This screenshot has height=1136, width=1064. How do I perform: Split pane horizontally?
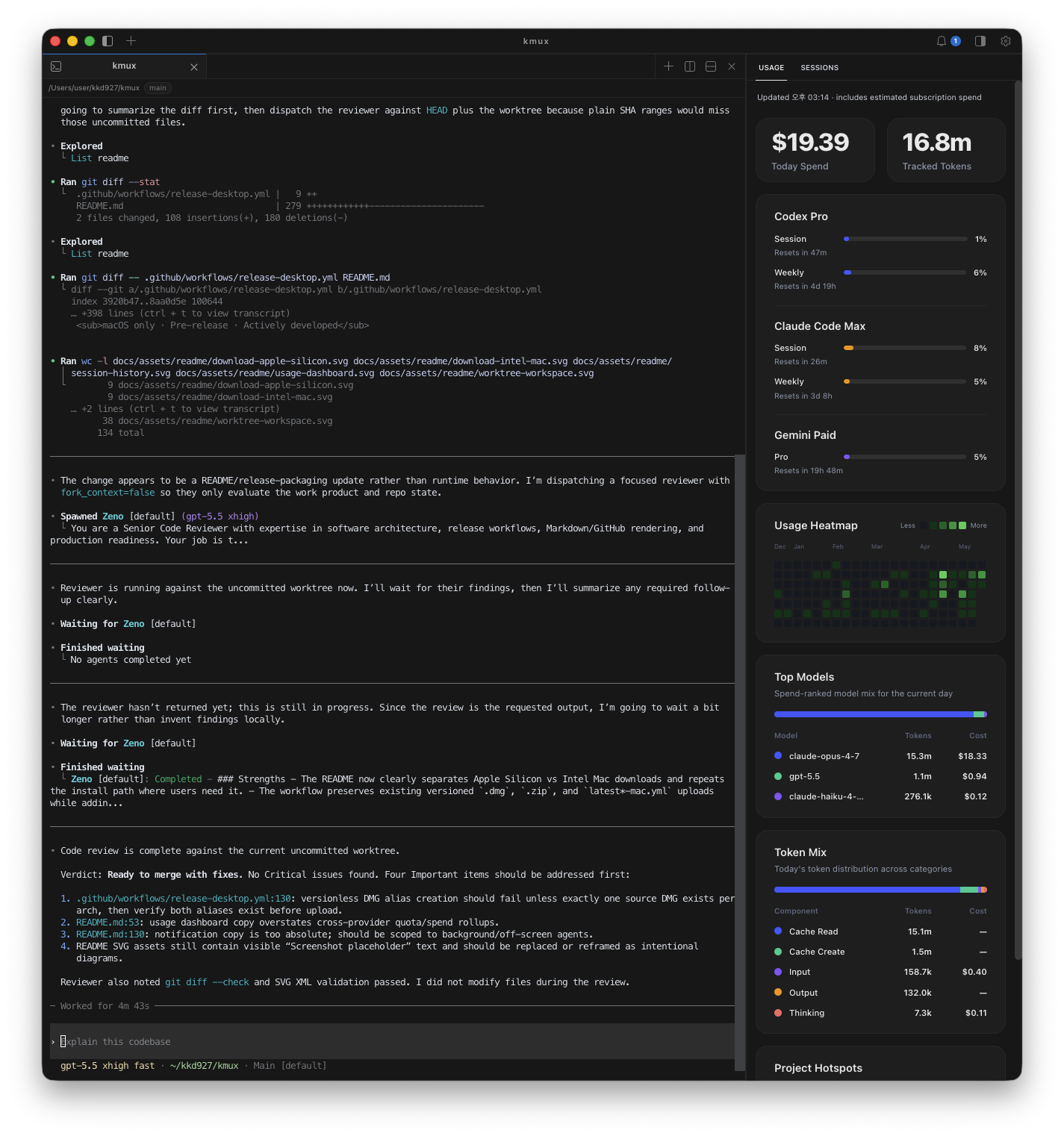pos(711,66)
